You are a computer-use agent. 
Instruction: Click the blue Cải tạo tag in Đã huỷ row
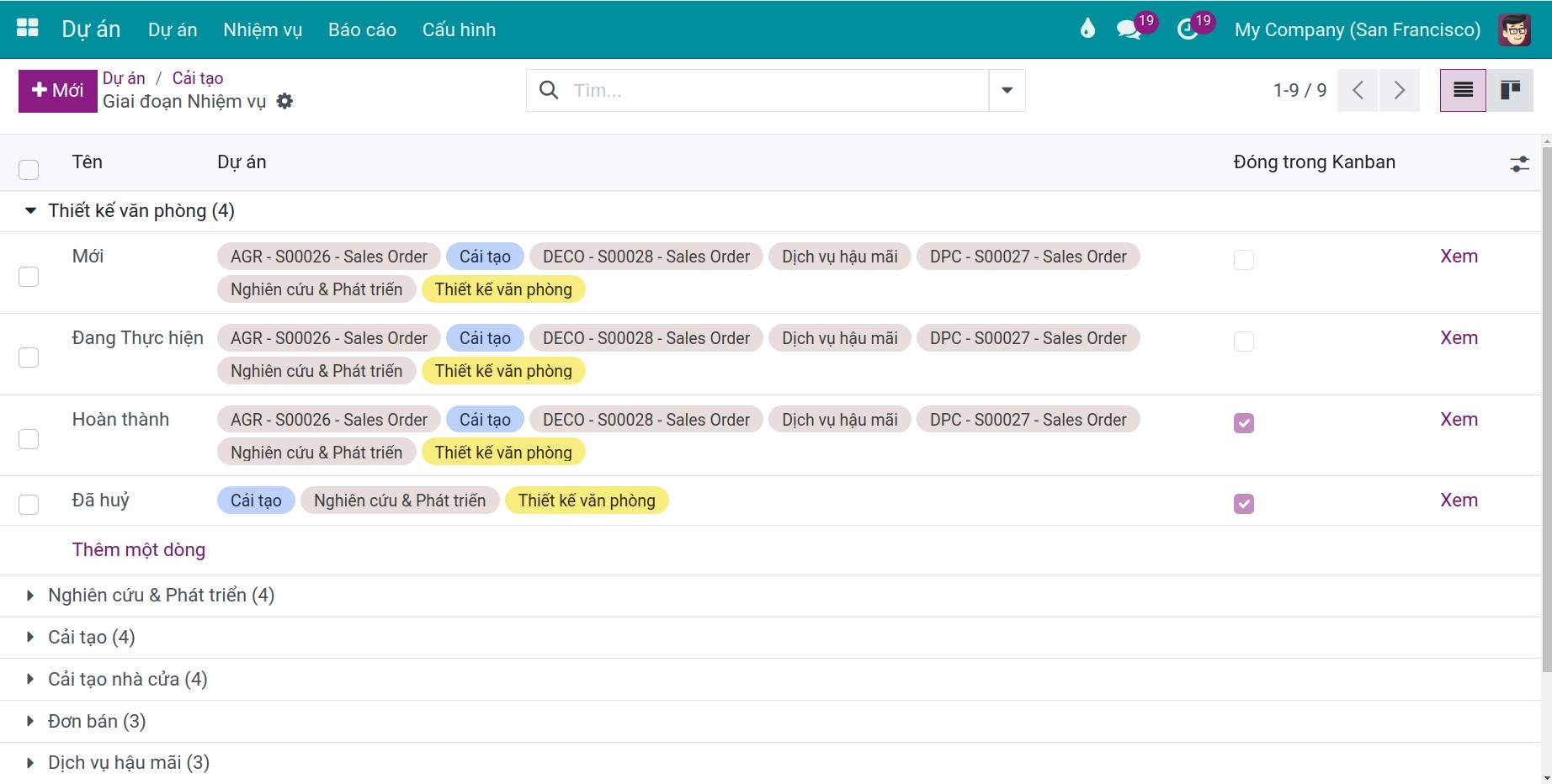pos(256,501)
